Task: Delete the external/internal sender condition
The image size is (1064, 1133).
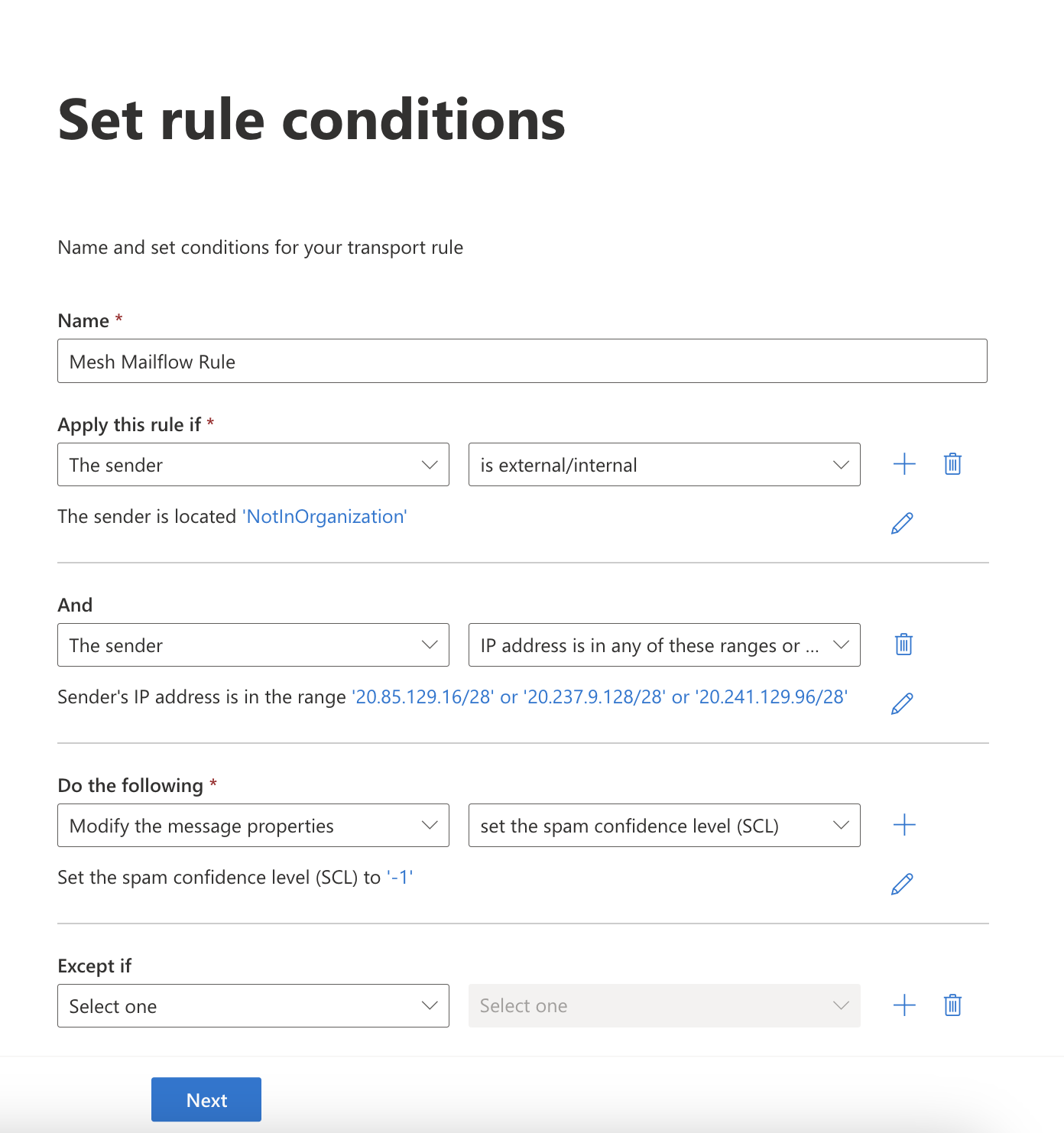Action: 952,464
